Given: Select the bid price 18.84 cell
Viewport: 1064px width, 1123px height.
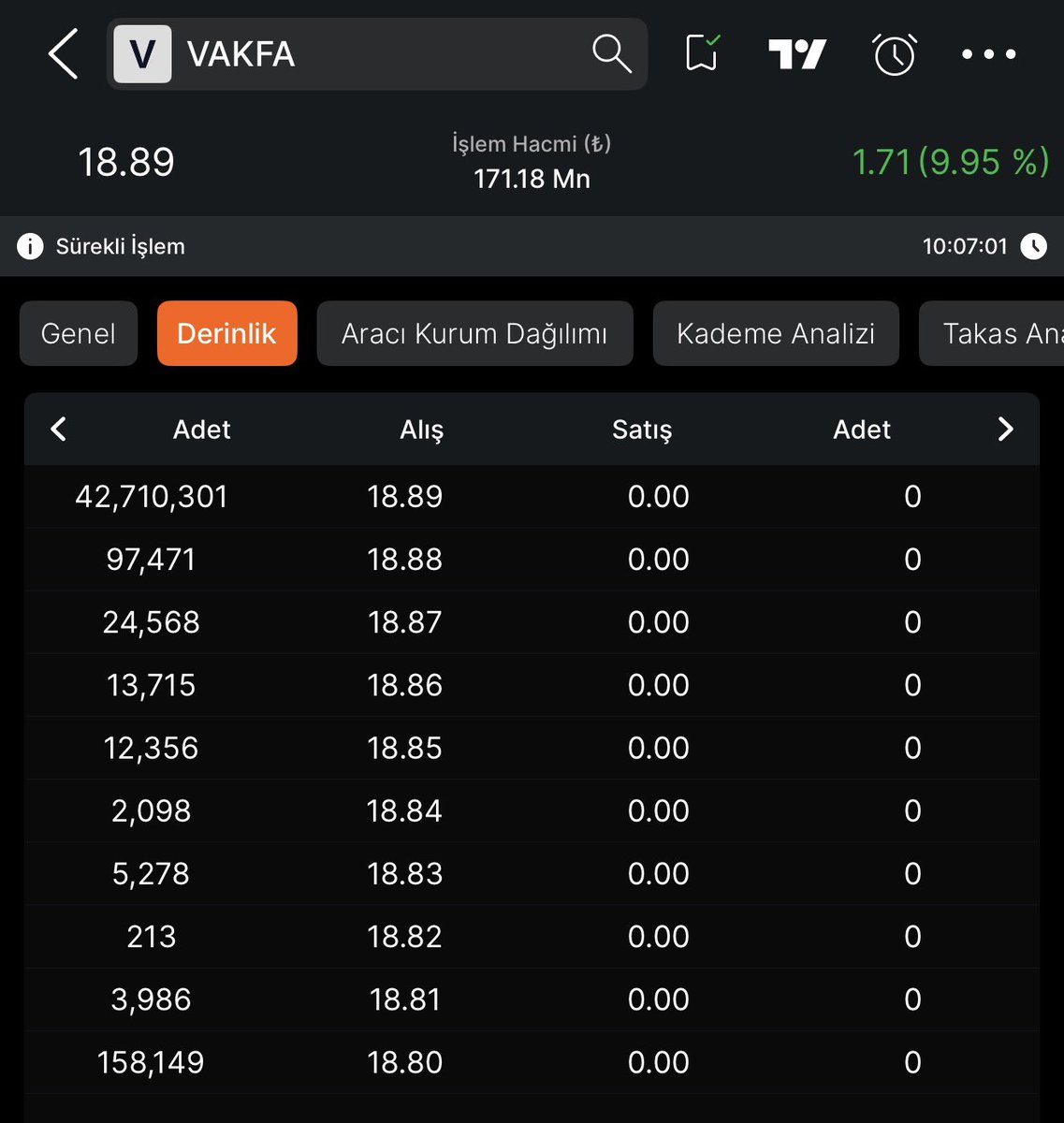Looking at the screenshot, I should [x=404, y=810].
